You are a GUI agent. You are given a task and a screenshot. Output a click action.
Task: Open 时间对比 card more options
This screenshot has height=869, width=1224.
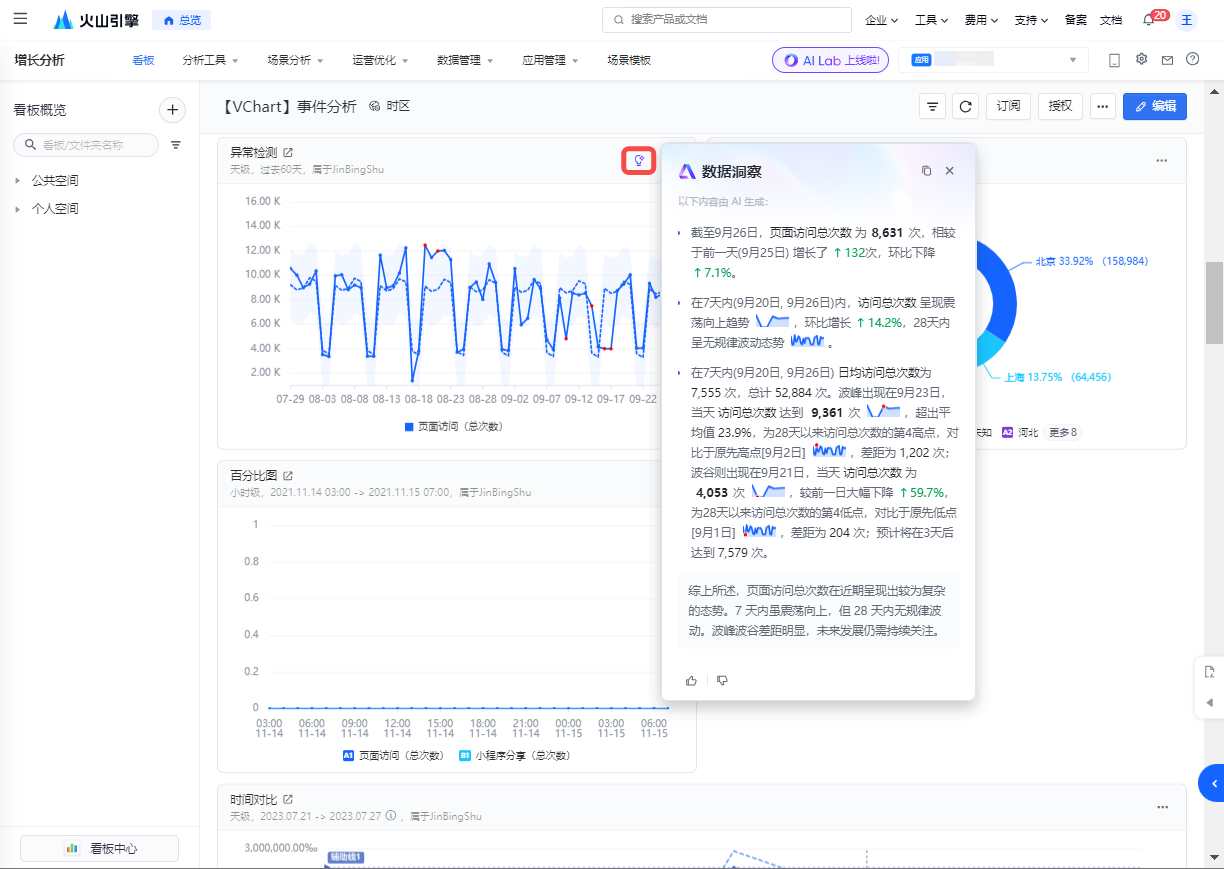point(1162,806)
